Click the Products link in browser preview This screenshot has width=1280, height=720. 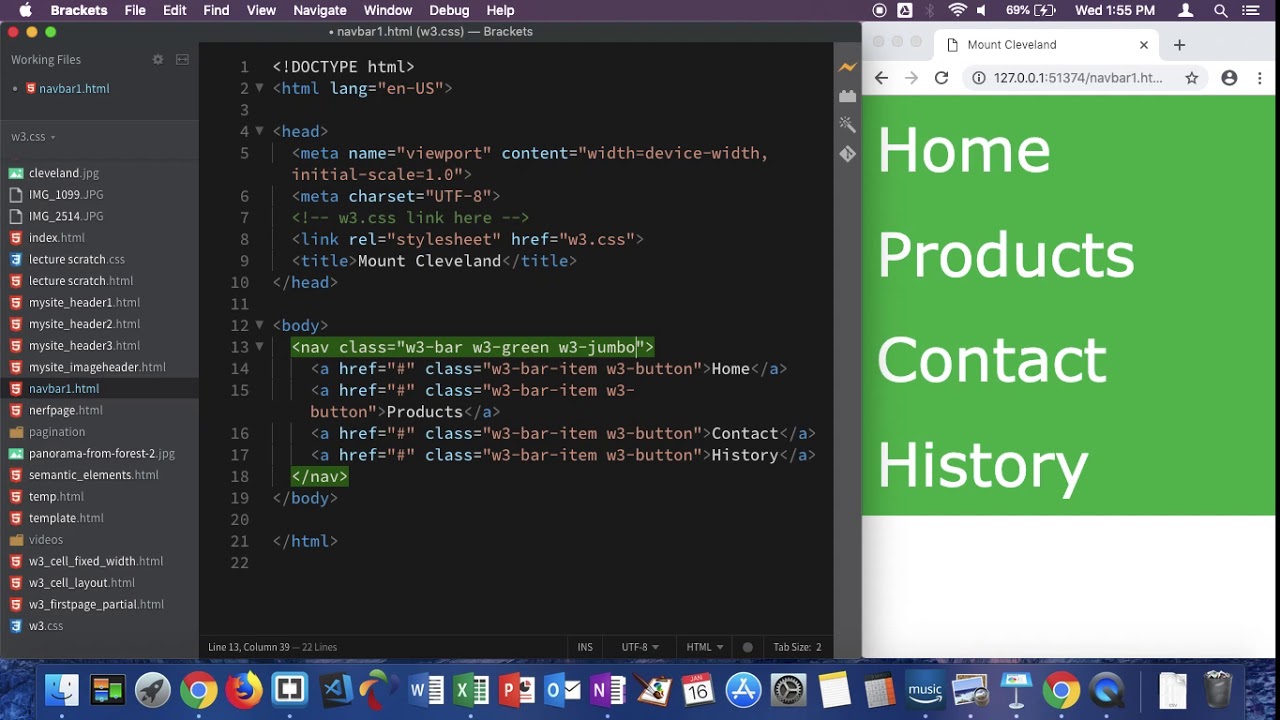(x=1005, y=255)
